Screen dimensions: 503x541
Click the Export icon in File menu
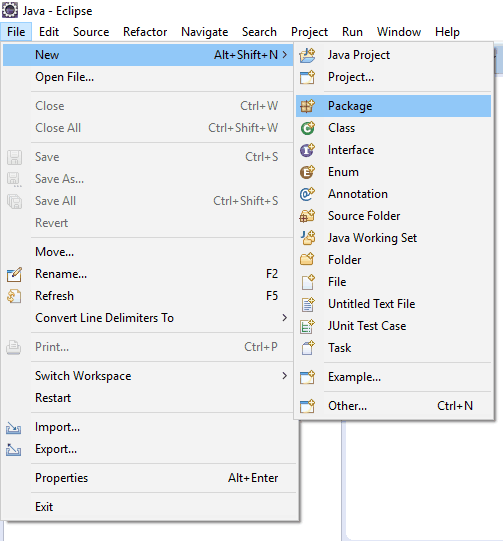click(x=13, y=450)
